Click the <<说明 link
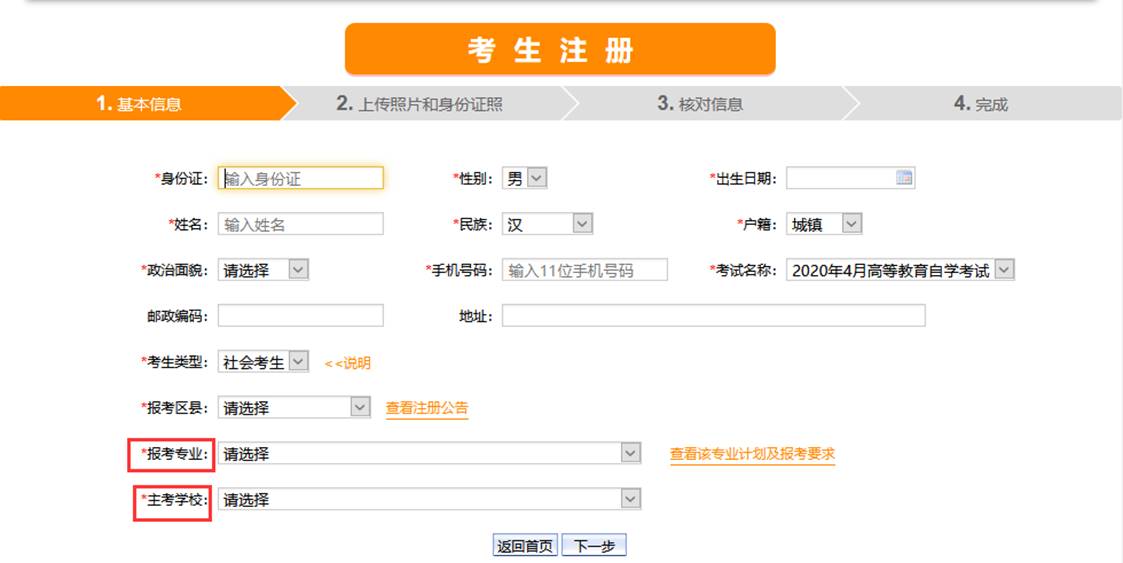 [x=347, y=363]
